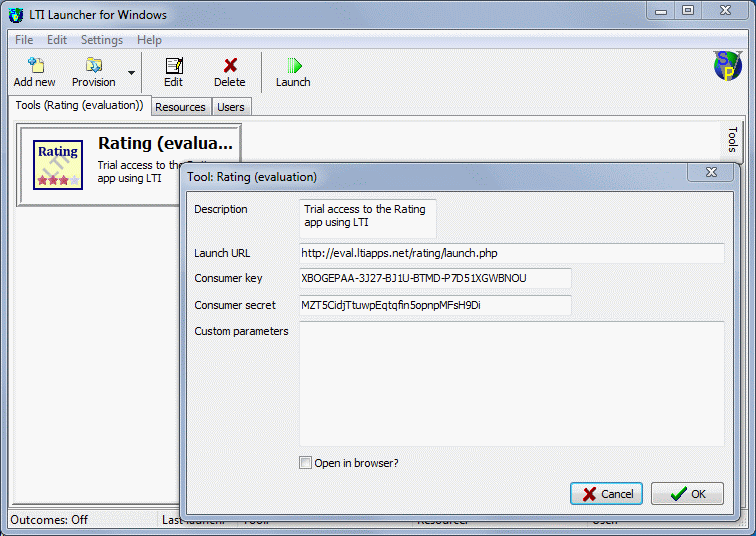This screenshot has height=536, width=756.
Task: Click into the Description text field
Action: pos(367,218)
